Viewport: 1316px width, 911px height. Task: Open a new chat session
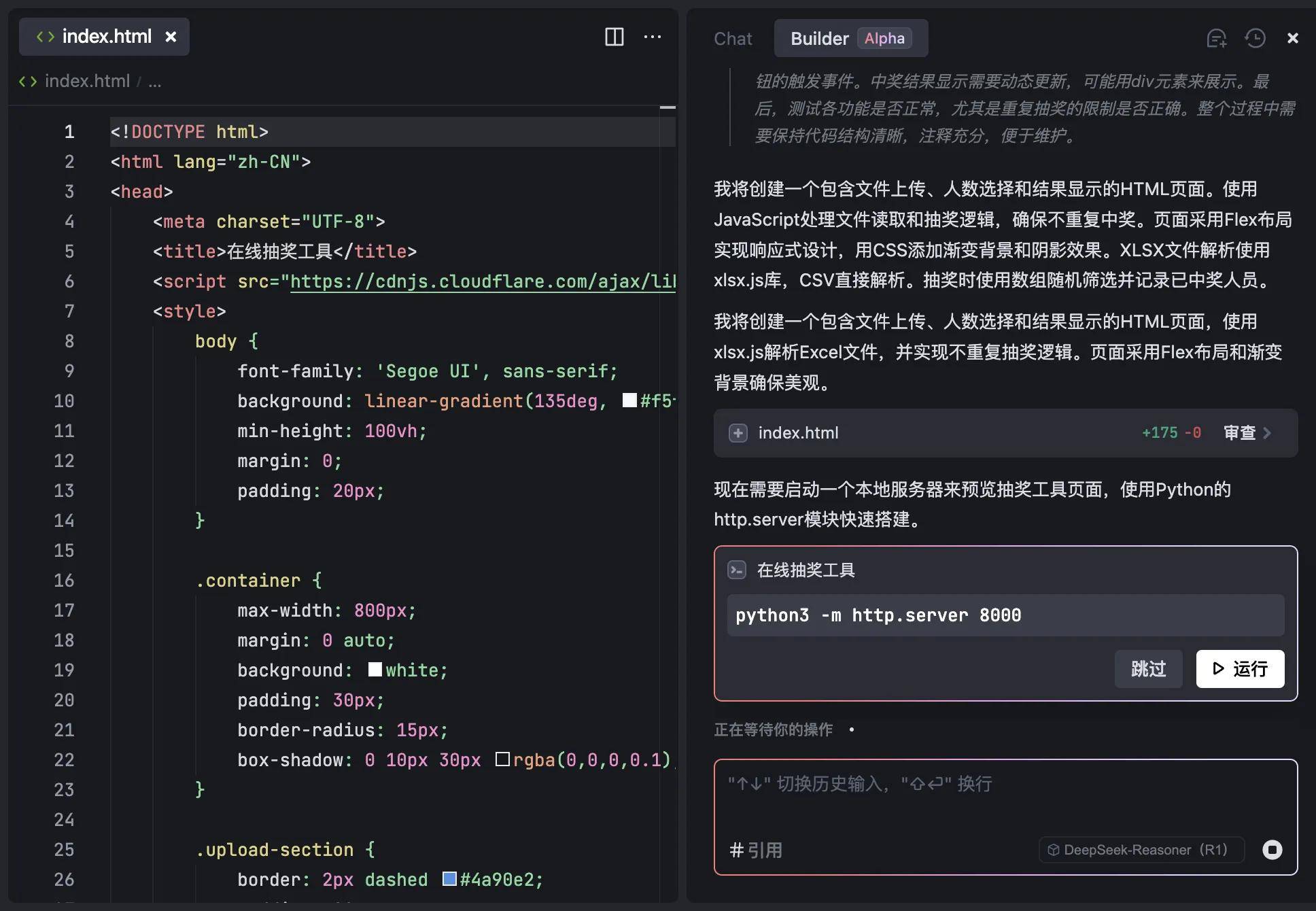pyautogui.click(x=1217, y=38)
